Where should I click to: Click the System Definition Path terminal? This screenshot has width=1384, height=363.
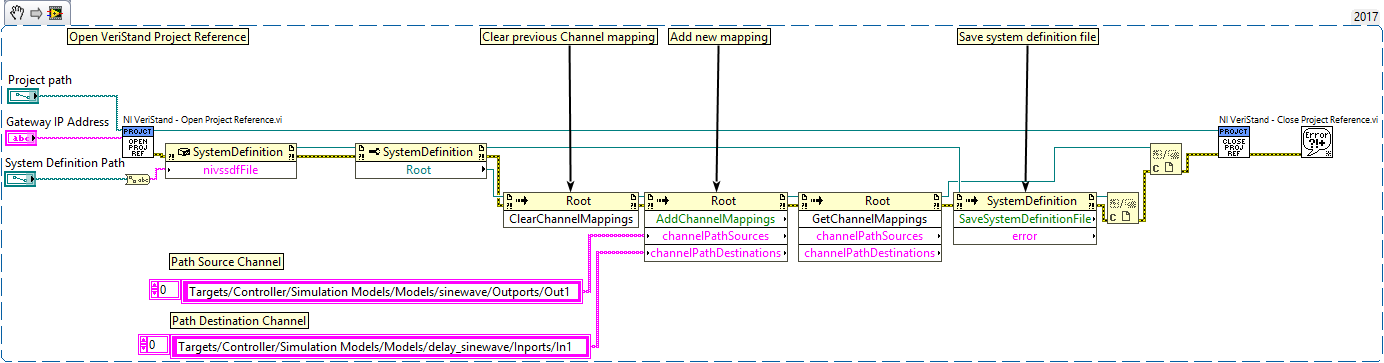(23, 178)
